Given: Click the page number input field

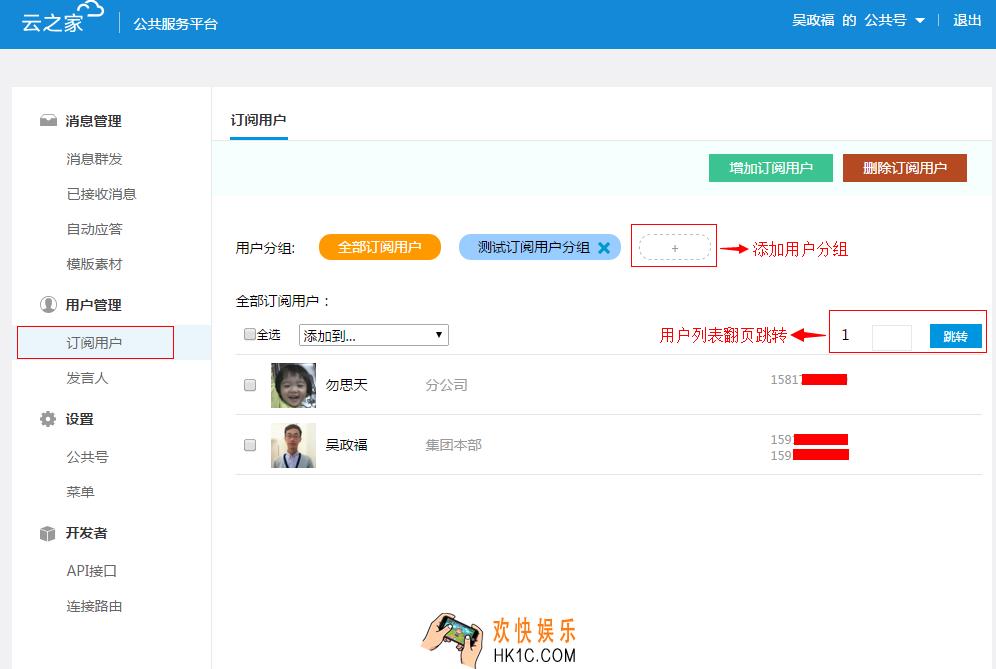Looking at the screenshot, I should pyautogui.click(x=892, y=337).
